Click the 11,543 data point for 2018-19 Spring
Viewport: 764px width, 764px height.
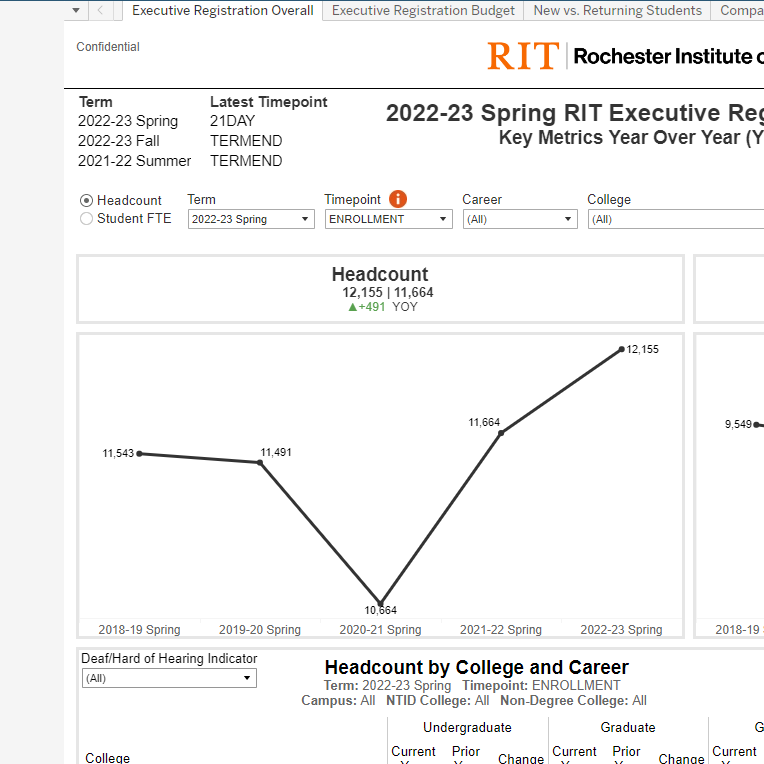pyautogui.click(x=139, y=453)
